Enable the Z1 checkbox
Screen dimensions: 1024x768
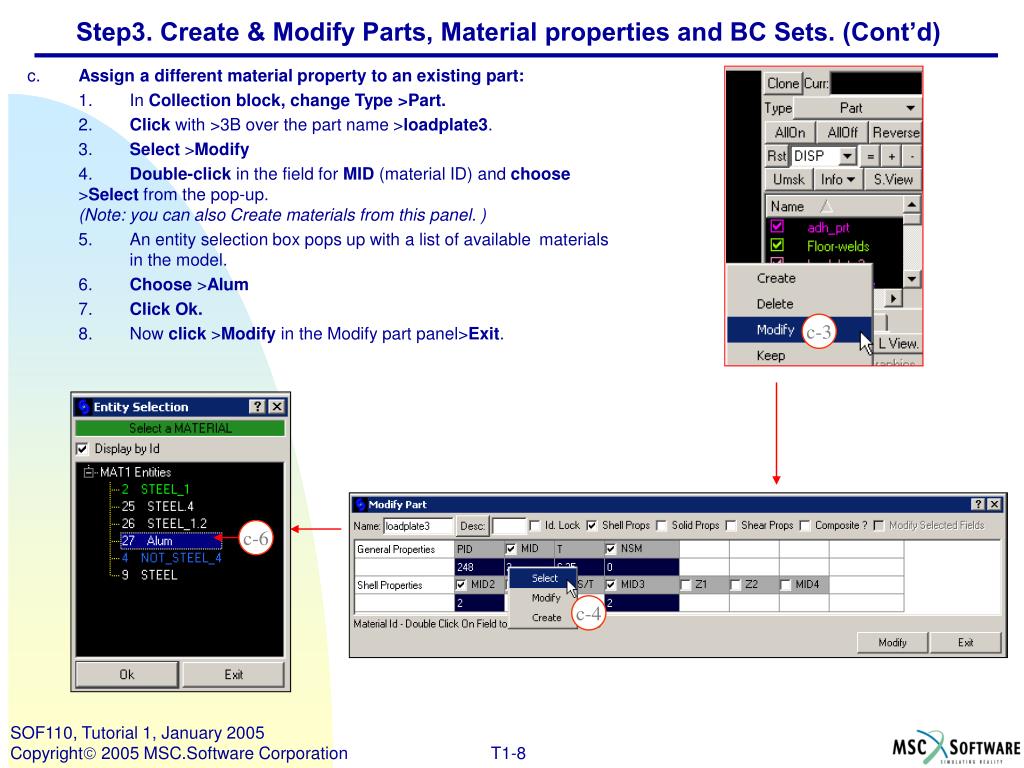tap(686, 584)
